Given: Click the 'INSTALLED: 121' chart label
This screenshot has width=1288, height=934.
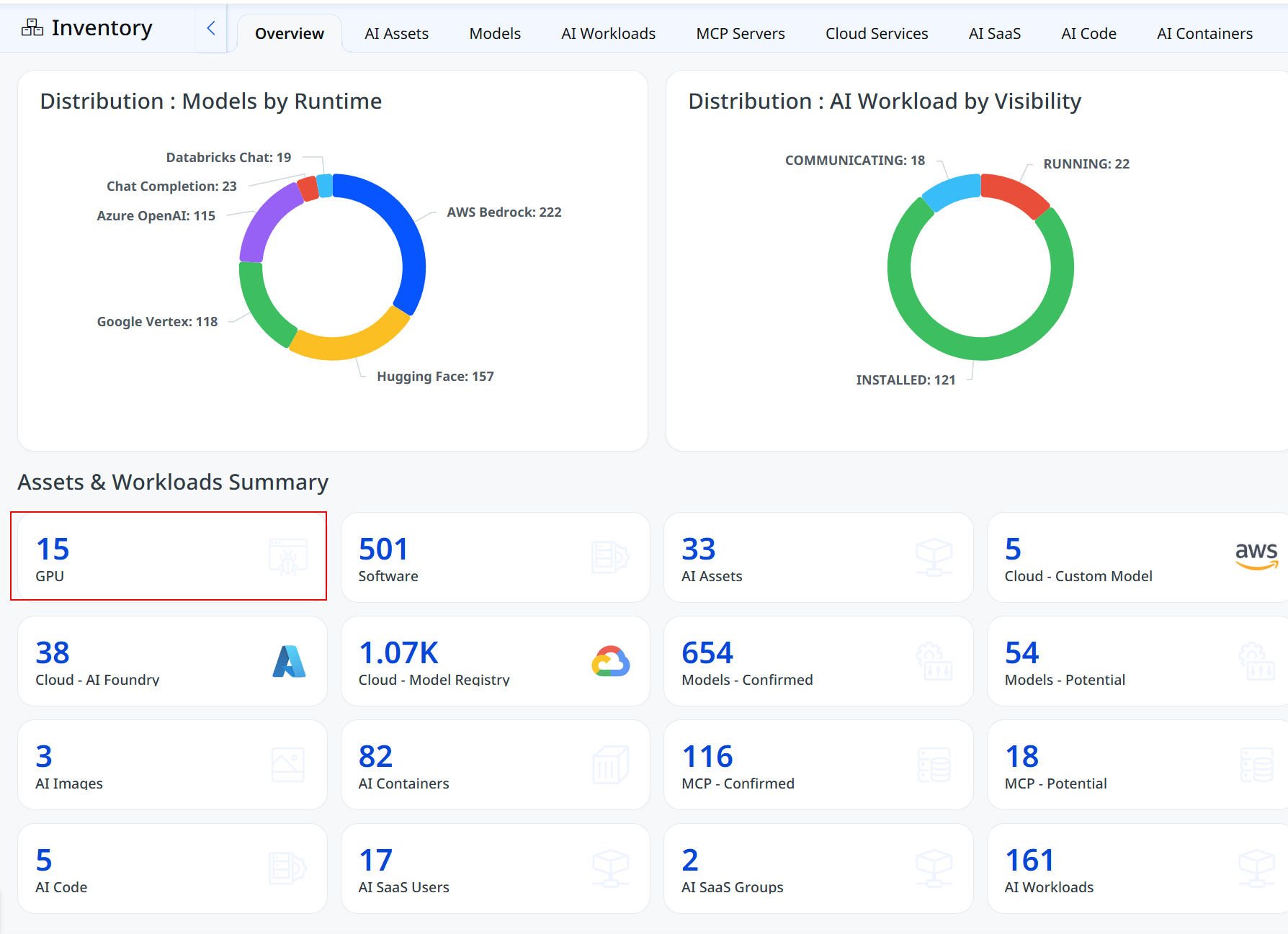Looking at the screenshot, I should 905,380.
